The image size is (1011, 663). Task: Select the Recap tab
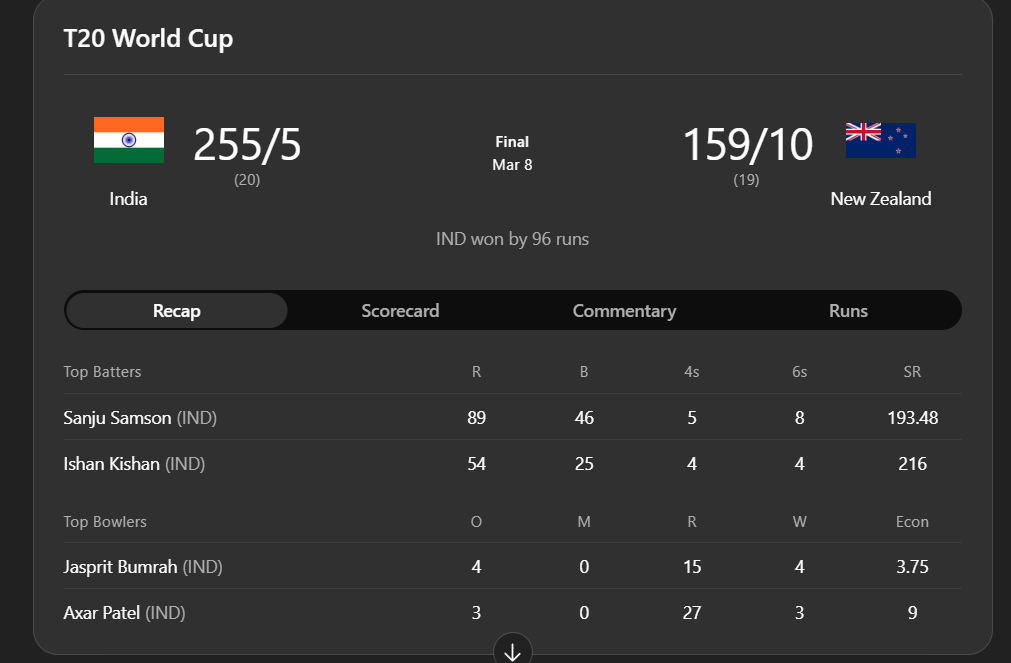(177, 311)
